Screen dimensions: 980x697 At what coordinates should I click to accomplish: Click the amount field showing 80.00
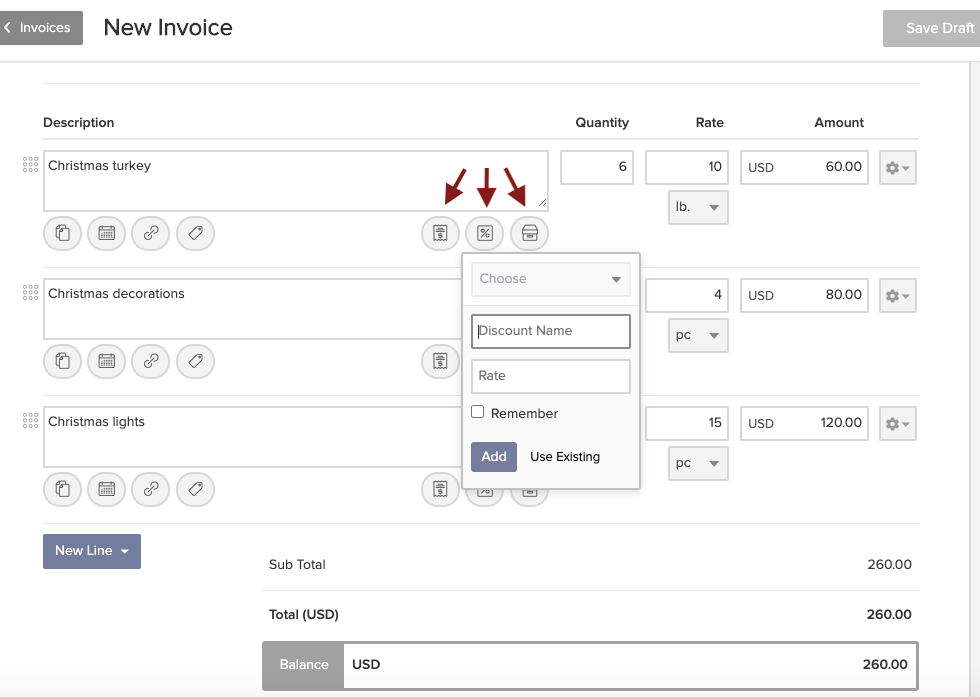[x=804, y=295]
